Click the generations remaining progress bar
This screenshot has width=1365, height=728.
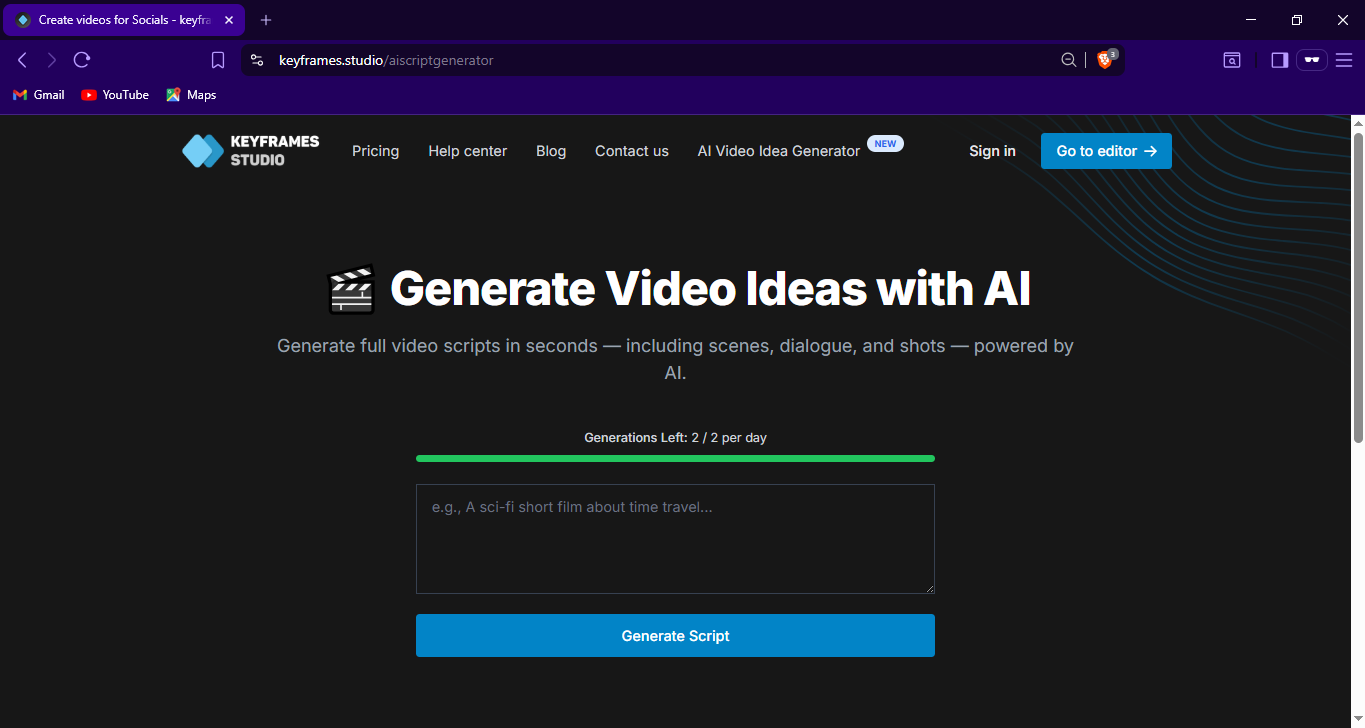[675, 458]
